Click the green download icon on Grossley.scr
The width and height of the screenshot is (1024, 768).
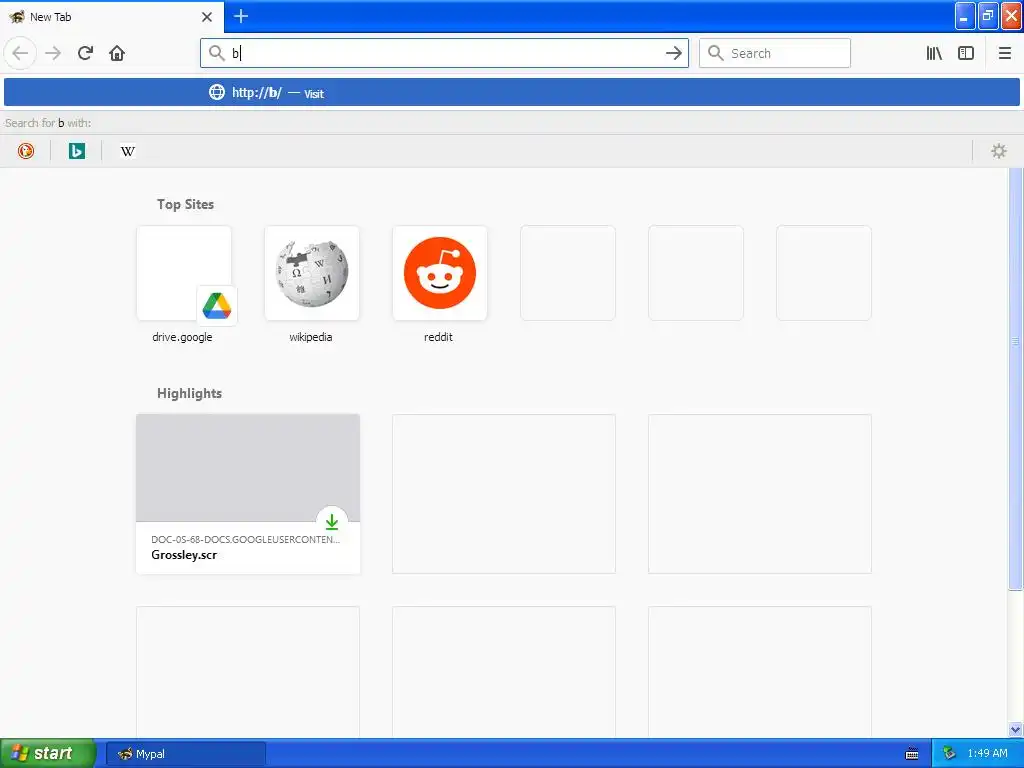click(x=332, y=521)
